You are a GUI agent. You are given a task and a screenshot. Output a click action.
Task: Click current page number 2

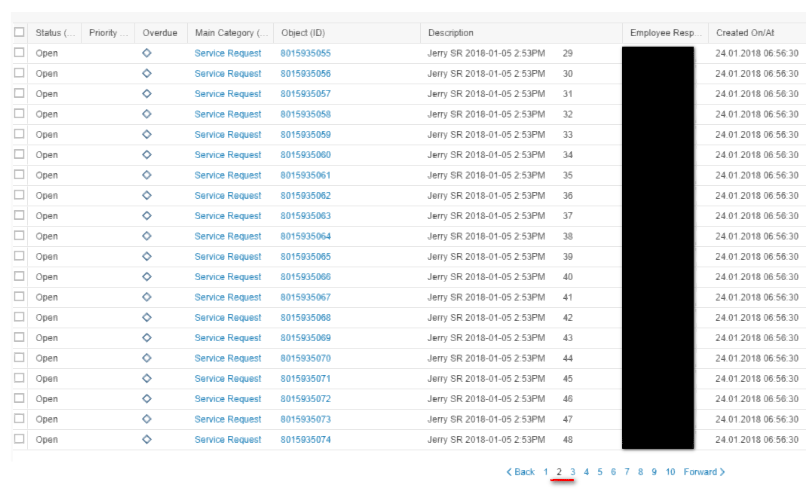(559, 472)
